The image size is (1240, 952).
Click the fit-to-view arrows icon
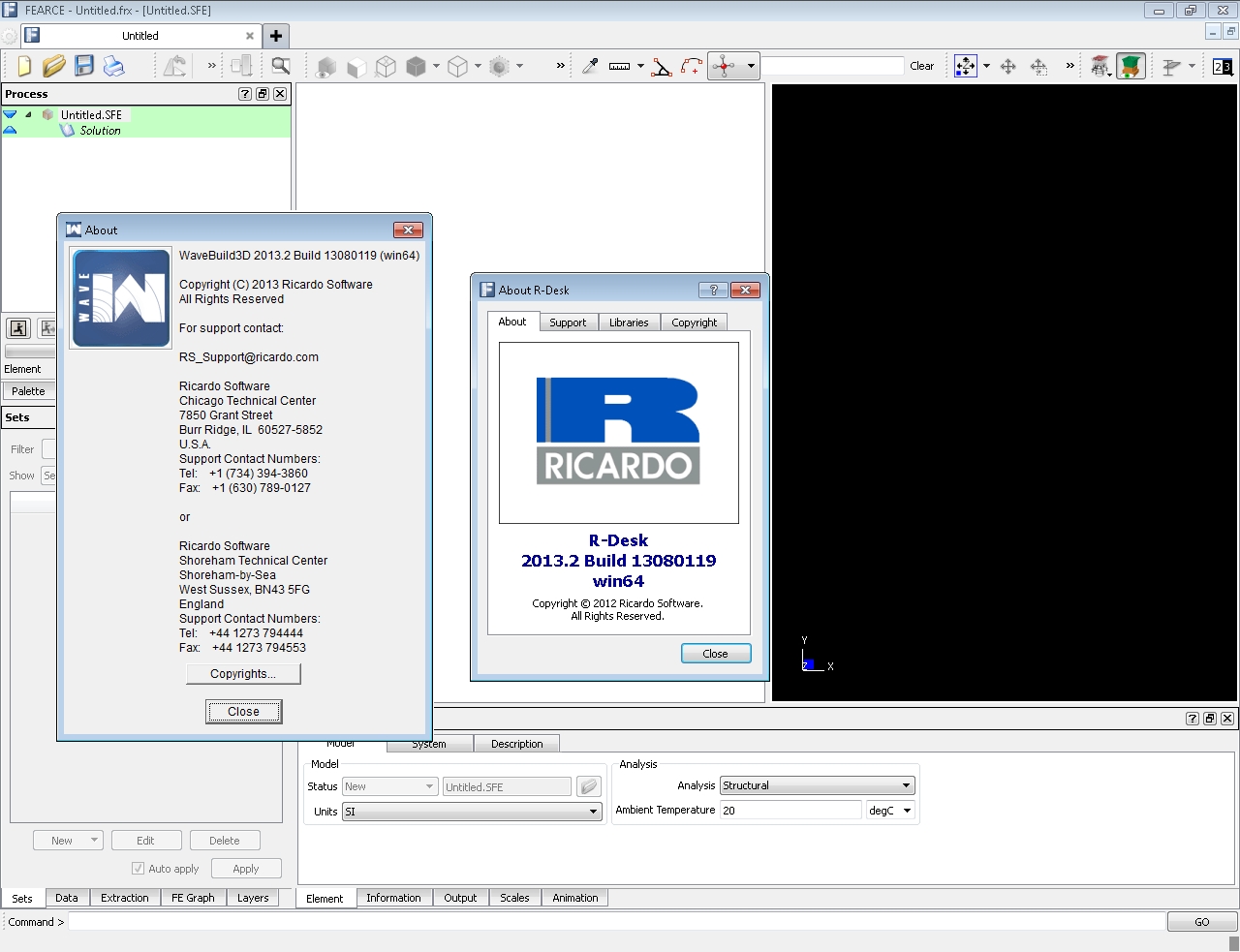966,66
